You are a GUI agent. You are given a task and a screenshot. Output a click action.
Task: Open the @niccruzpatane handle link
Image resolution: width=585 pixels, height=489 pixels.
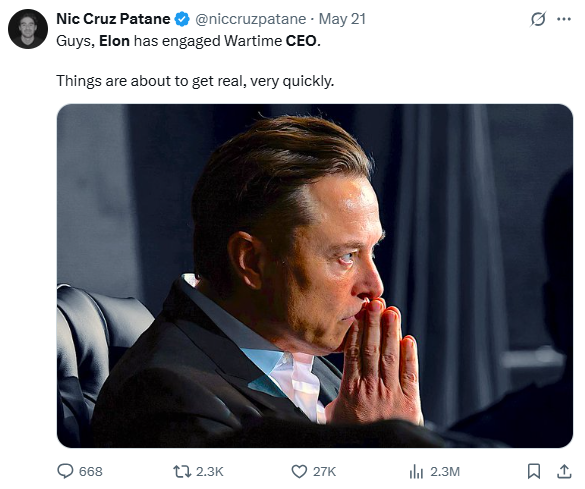tap(250, 19)
